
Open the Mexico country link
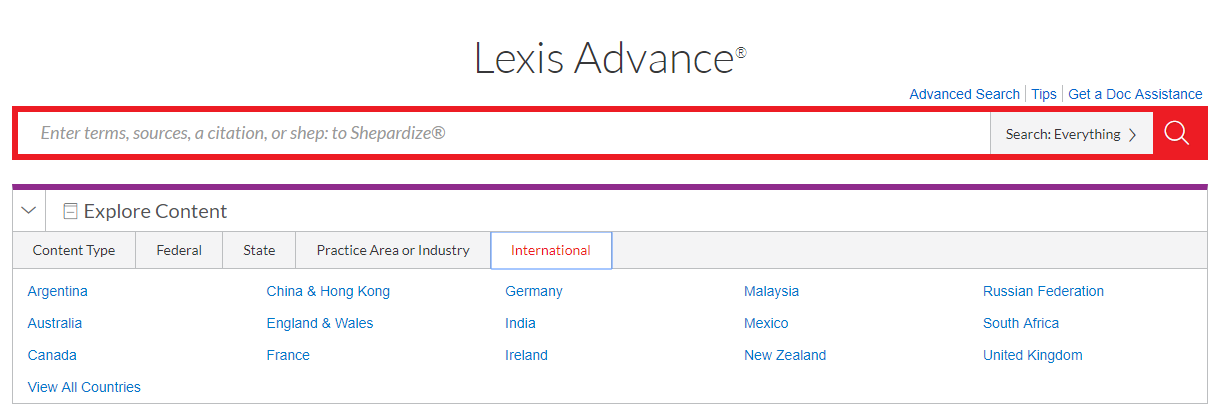point(766,323)
